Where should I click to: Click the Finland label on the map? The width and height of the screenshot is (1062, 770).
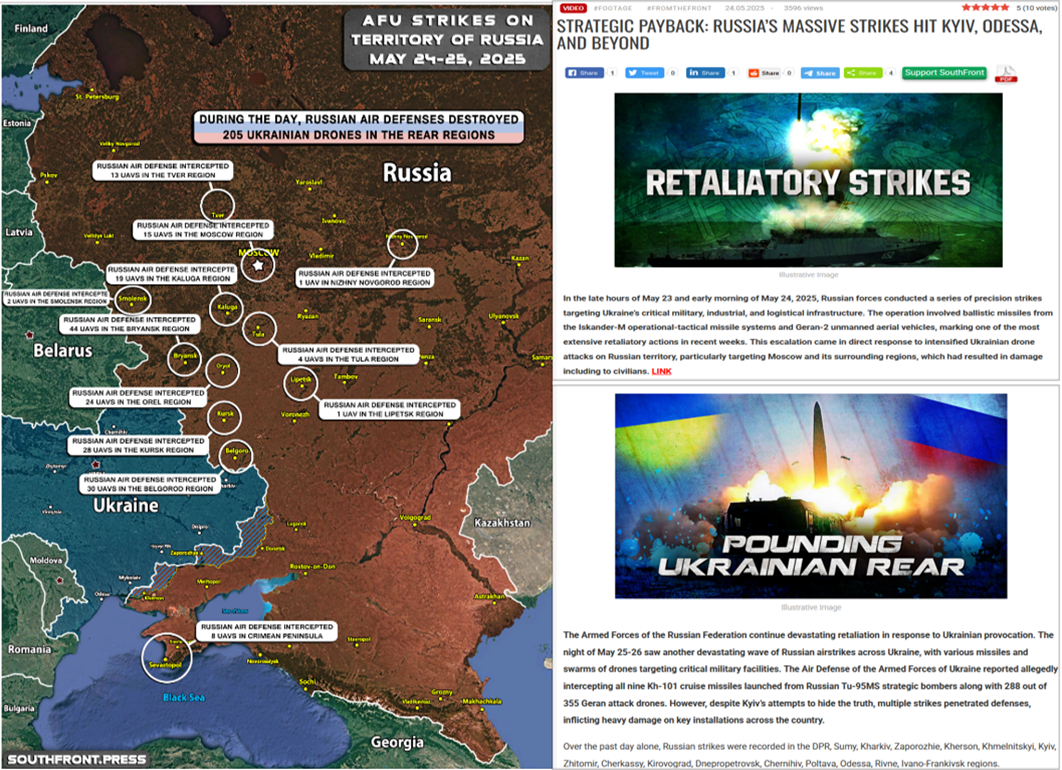point(31,28)
